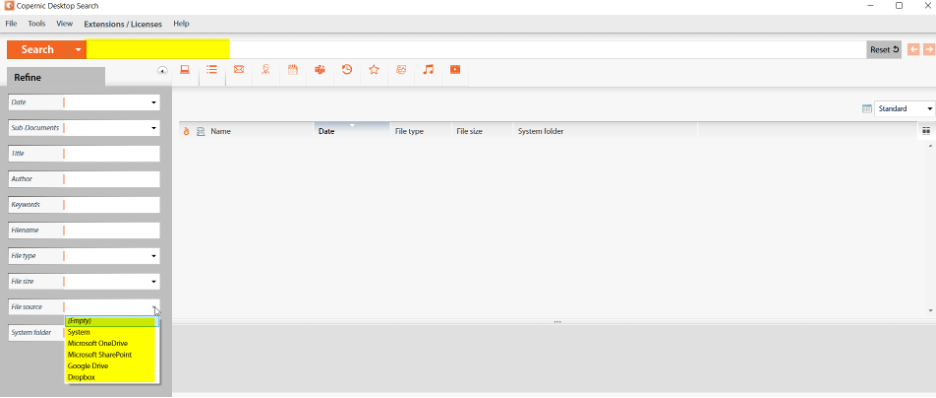
Task: Select the favorites star category icon
Action: (x=374, y=70)
